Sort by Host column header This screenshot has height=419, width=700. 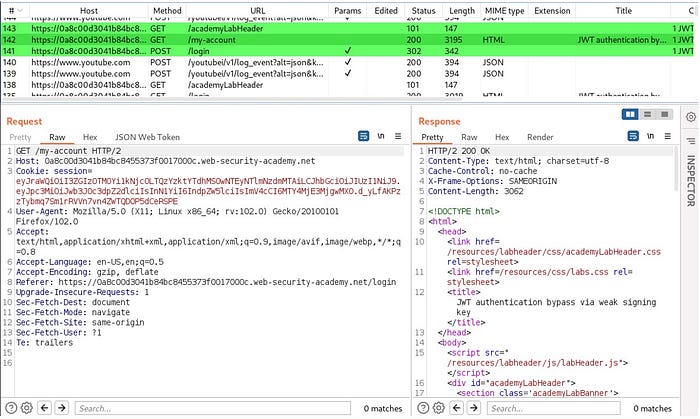[x=89, y=11]
